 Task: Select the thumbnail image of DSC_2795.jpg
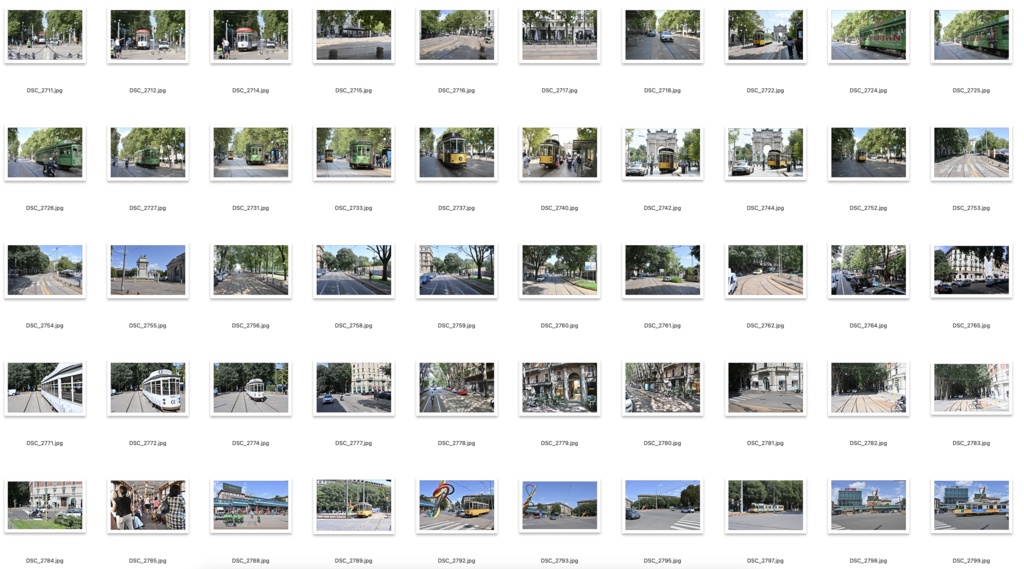tap(662, 506)
